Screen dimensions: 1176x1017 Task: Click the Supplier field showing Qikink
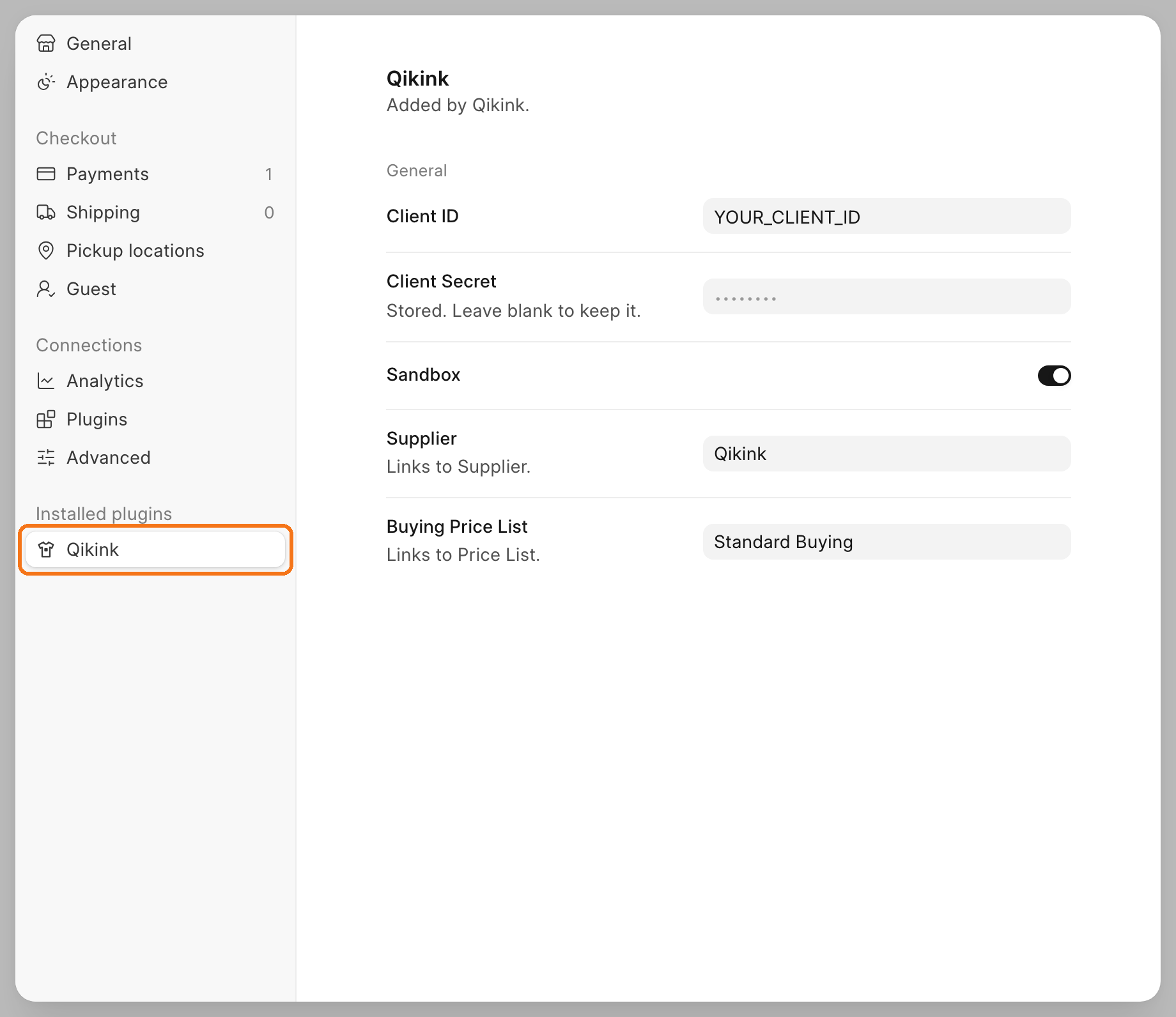[886, 454]
